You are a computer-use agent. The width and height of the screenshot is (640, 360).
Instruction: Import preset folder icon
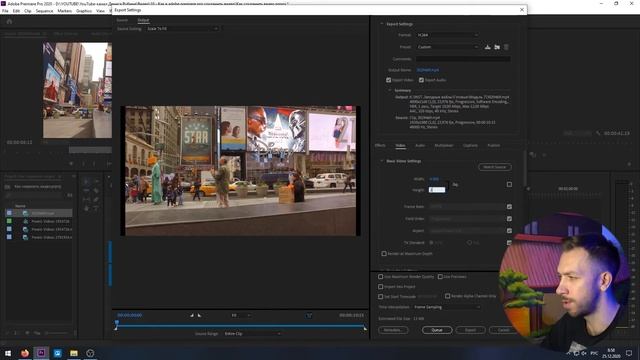(497, 47)
